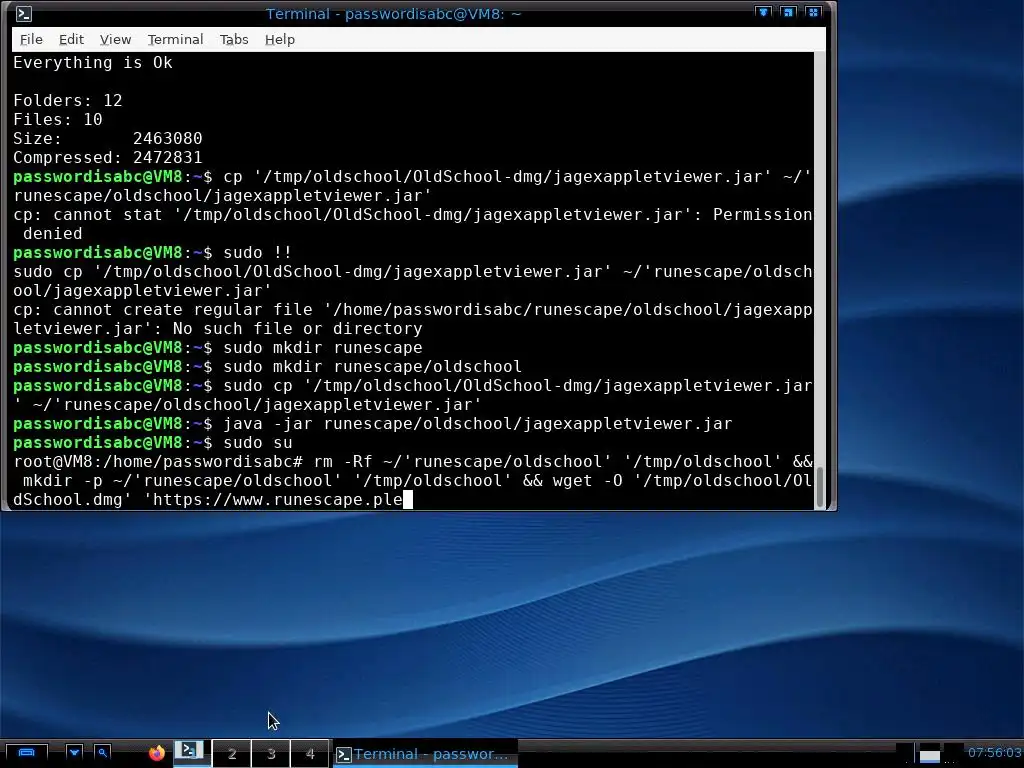Open the Tabs menu
Screen dimensions: 1024x768
pyautogui.click(x=234, y=39)
